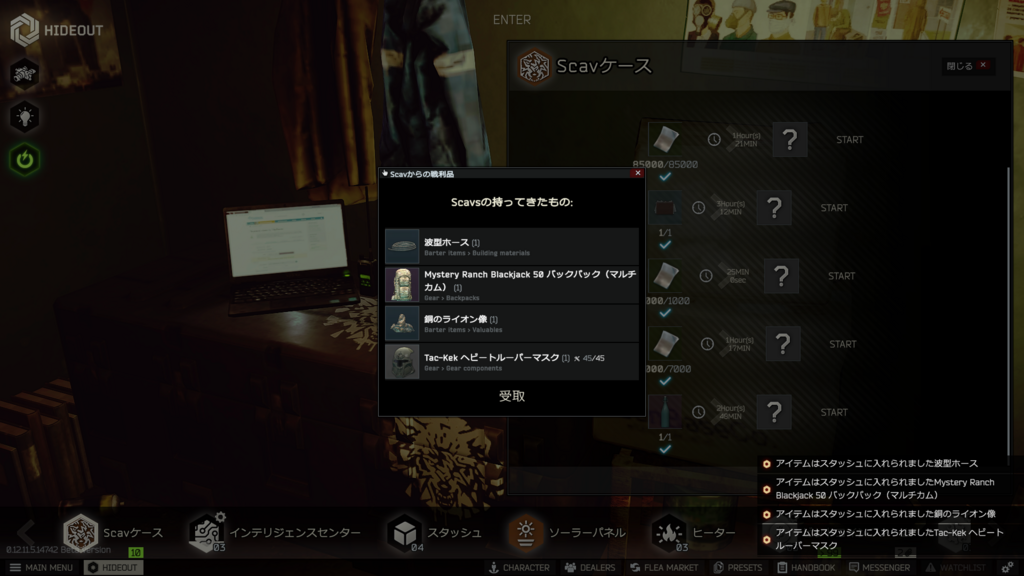The height and width of the screenshot is (576, 1024).
Task: Open the インテリジェンスセンター area
Action: [207, 532]
